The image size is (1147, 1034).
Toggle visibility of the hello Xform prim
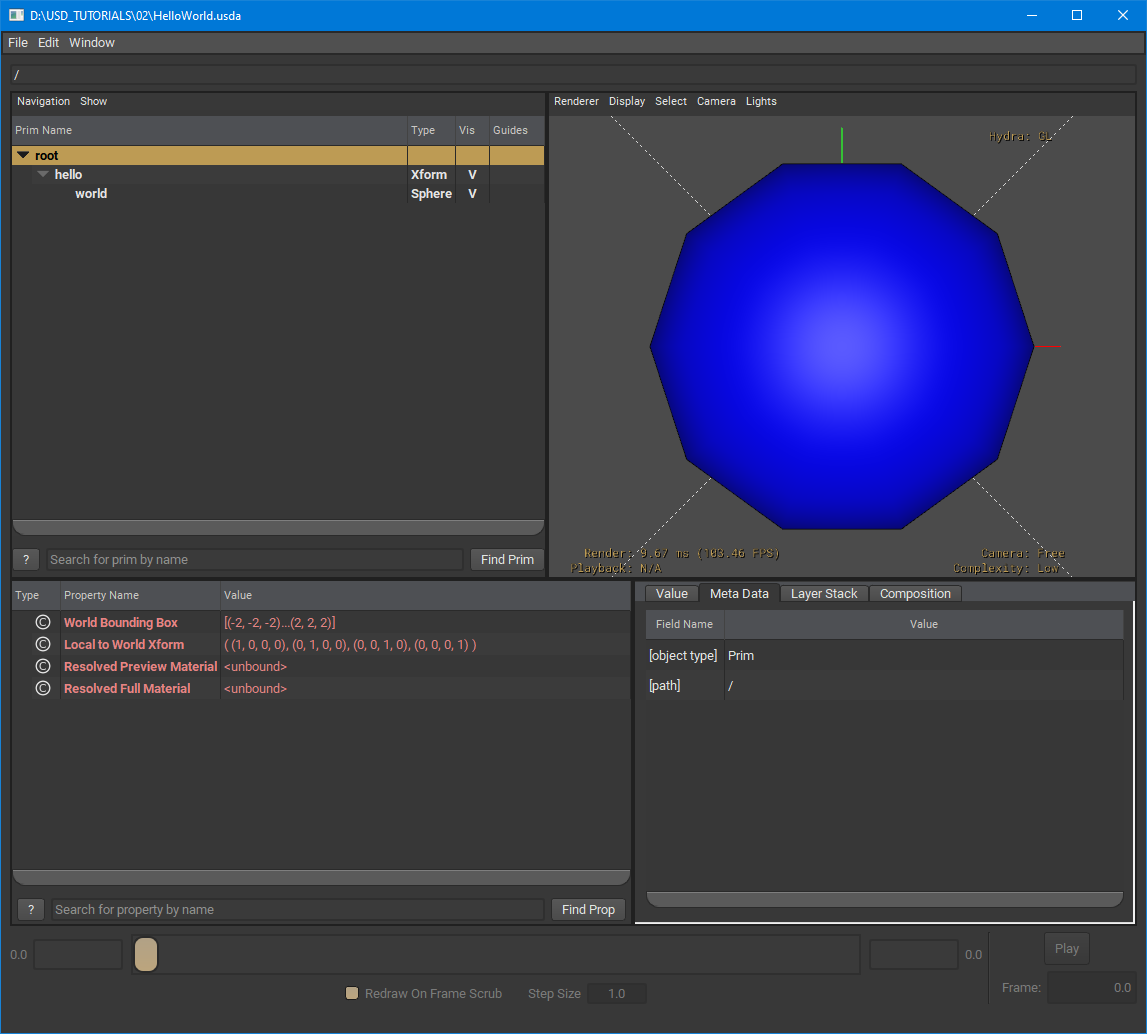tap(471, 174)
